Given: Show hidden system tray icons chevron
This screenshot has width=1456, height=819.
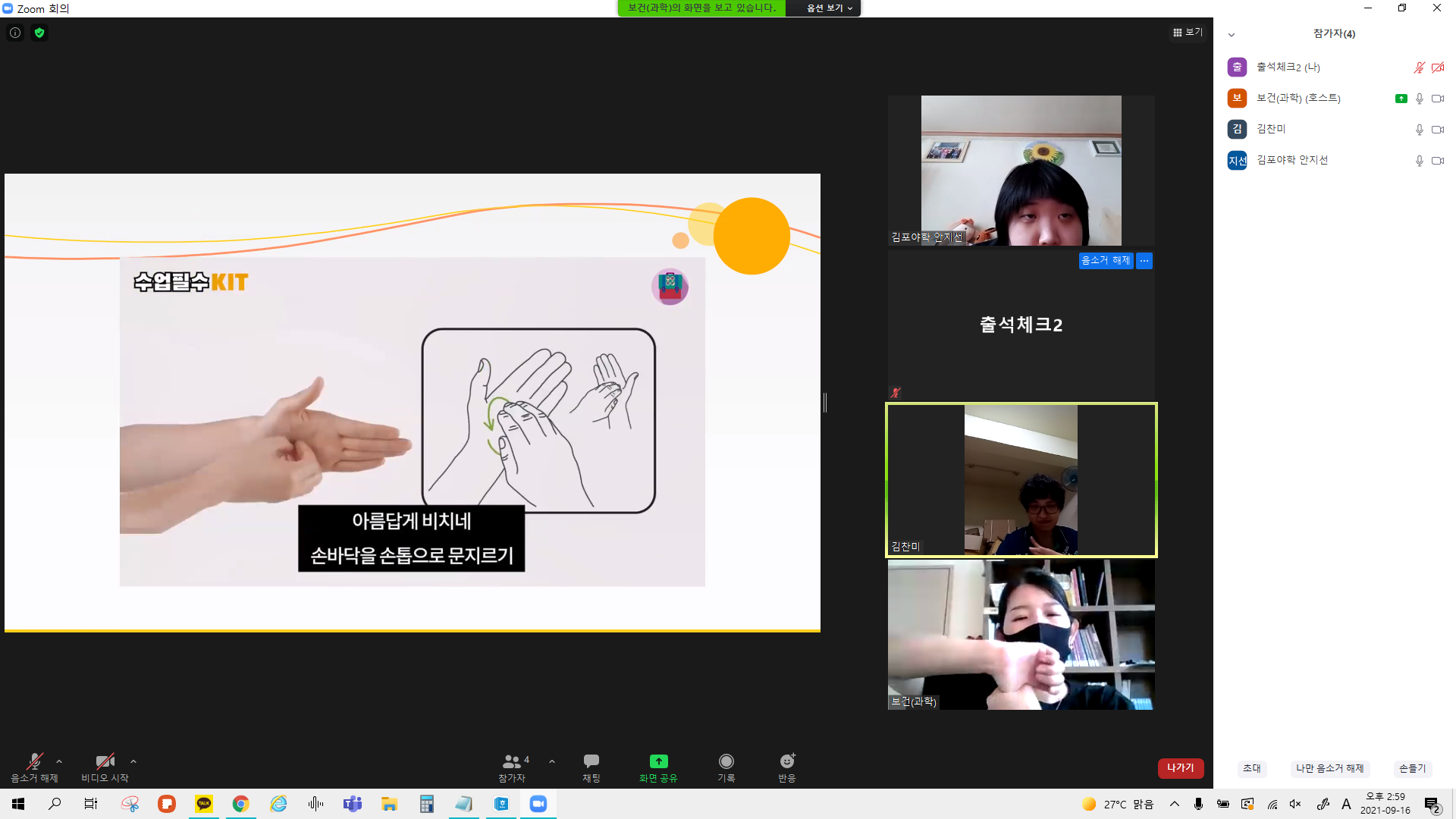Looking at the screenshot, I should click(x=1174, y=804).
